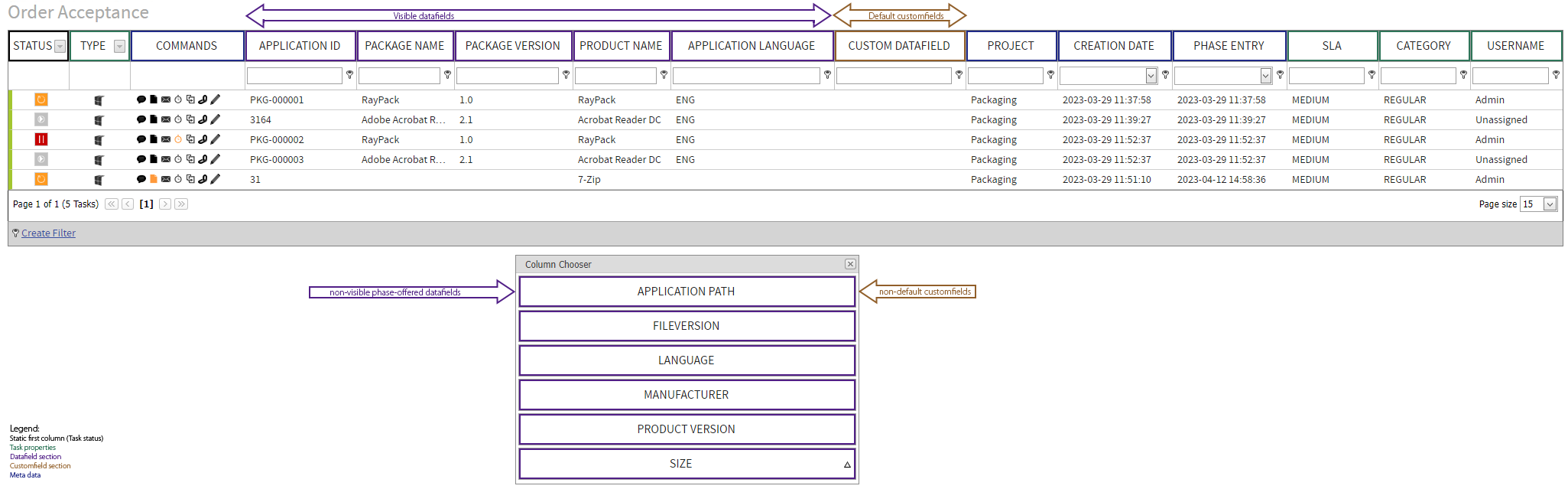
Task: Click filter funnel beside Product Name field
Action: coord(664,75)
